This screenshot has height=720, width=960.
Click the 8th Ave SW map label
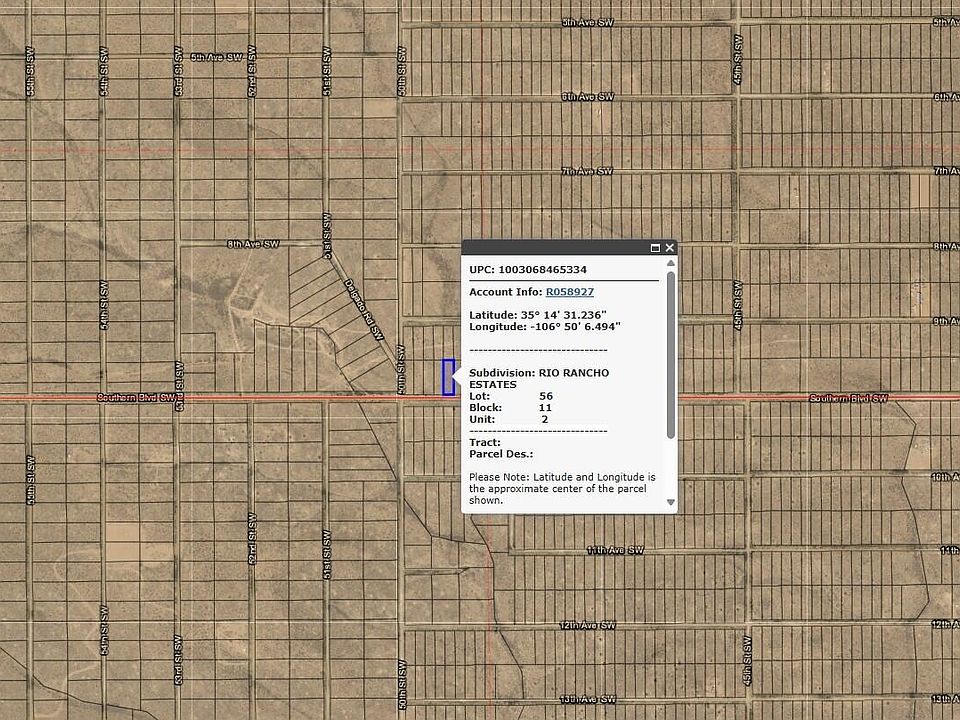[x=253, y=244]
